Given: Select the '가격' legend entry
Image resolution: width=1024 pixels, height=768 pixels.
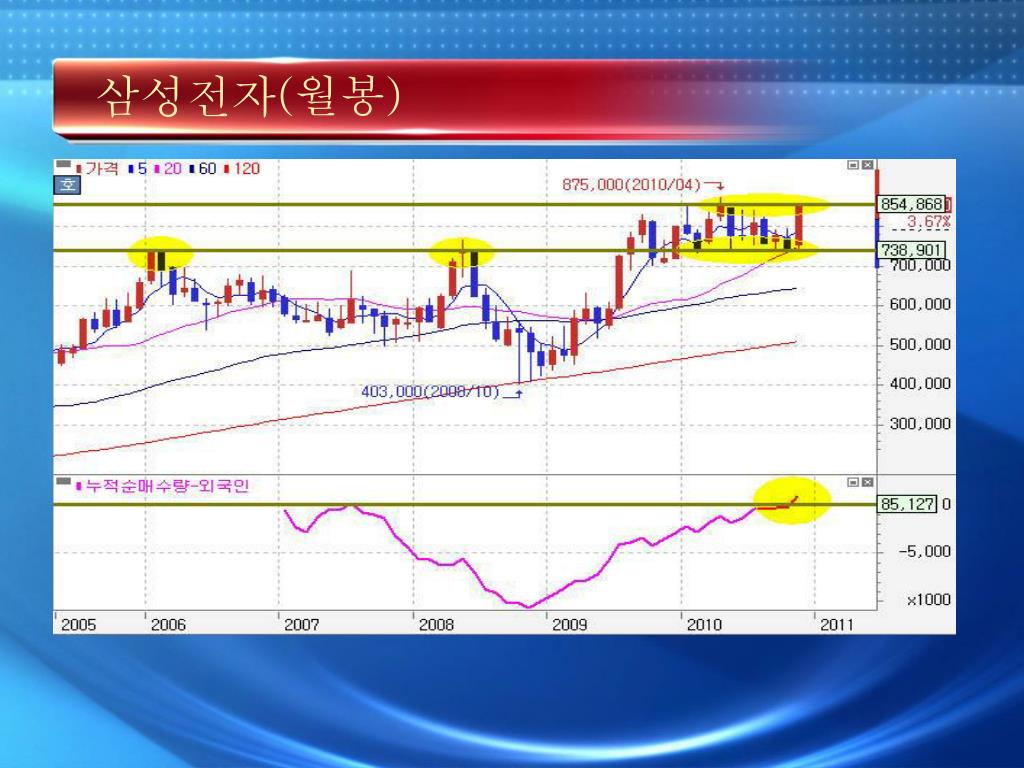Looking at the screenshot, I should click(x=97, y=168).
